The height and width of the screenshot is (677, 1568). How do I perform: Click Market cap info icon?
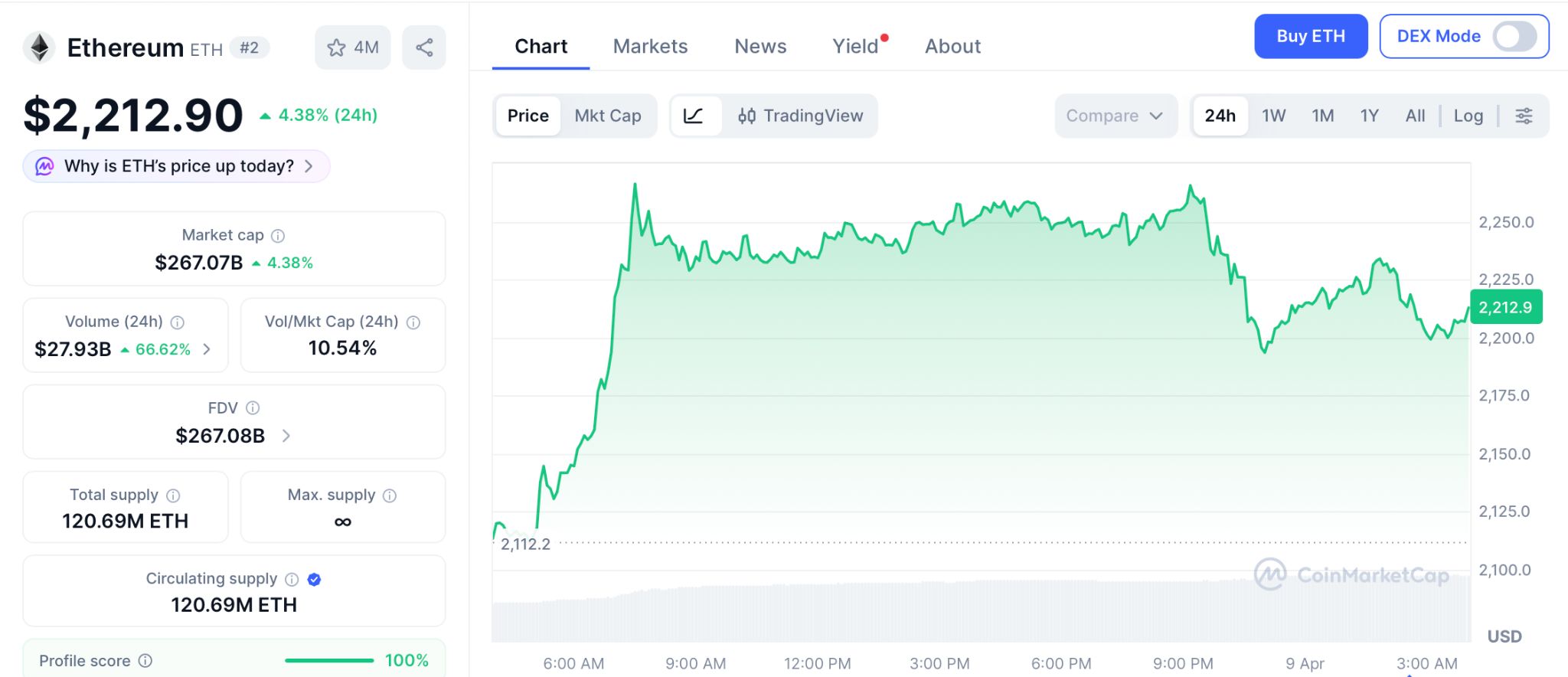[x=278, y=236]
